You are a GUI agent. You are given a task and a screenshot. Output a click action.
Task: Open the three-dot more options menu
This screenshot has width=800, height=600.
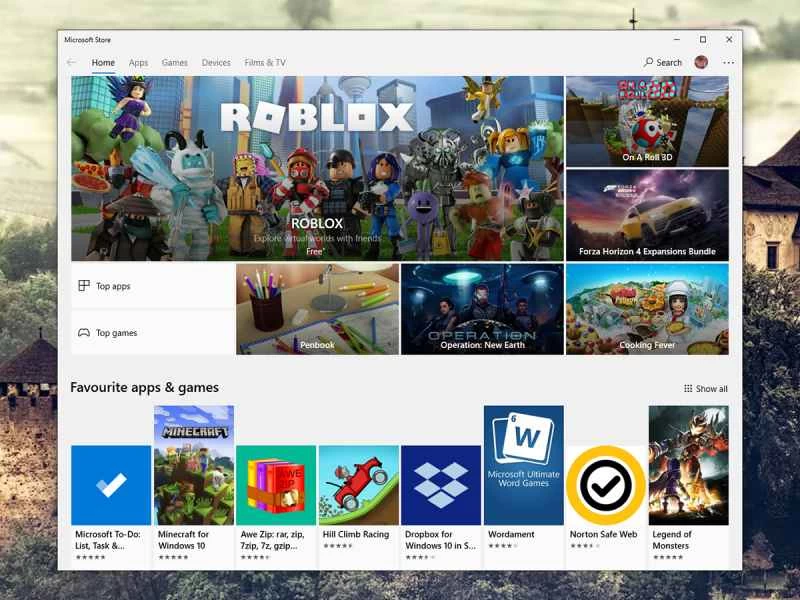pyautogui.click(x=728, y=63)
